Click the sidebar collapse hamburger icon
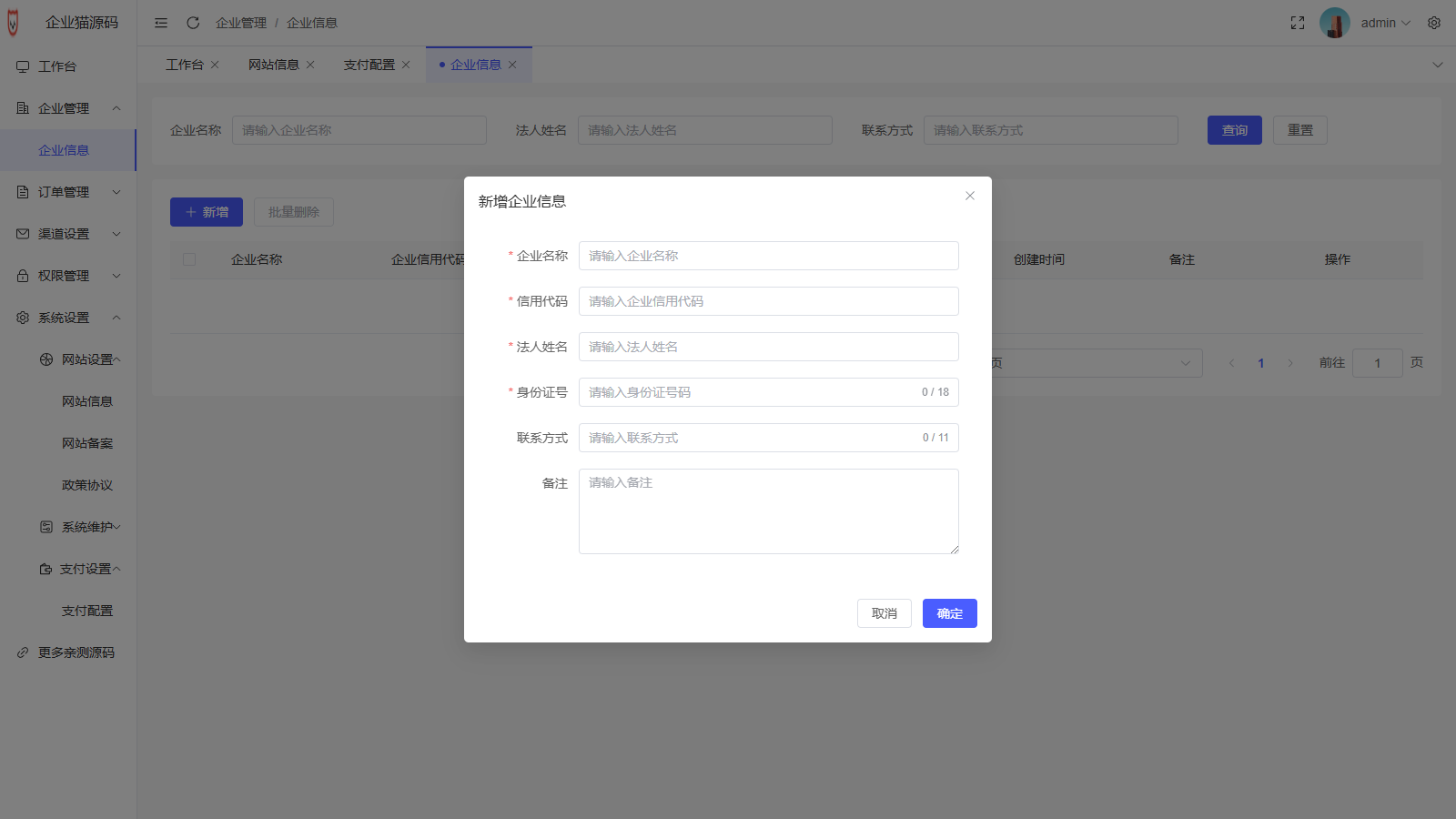Screen dimensions: 1456x819 point(161,23)
